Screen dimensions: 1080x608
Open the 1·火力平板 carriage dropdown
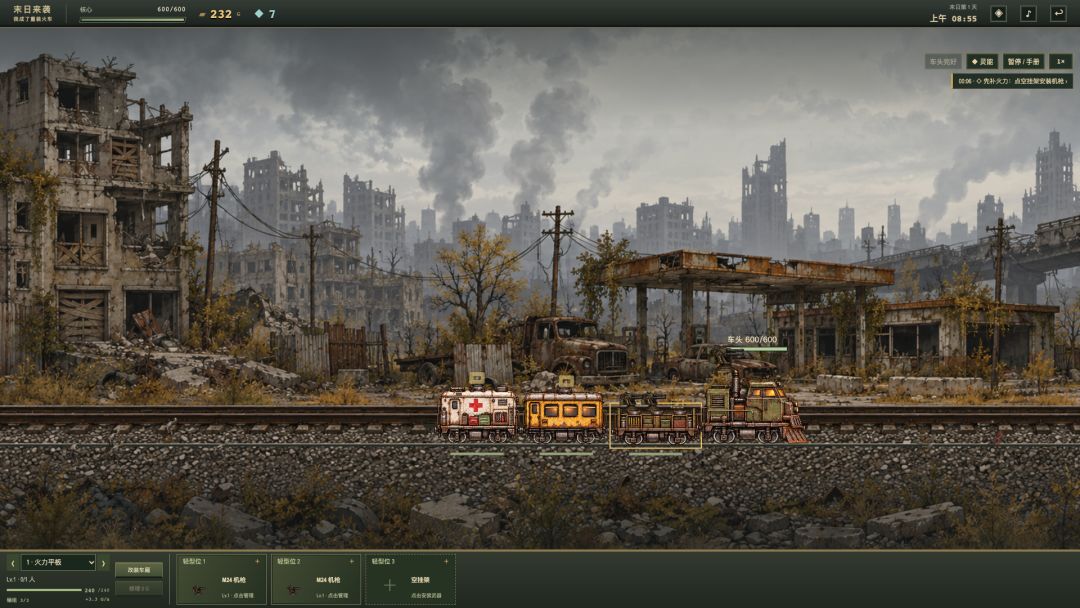pos(58,563)
